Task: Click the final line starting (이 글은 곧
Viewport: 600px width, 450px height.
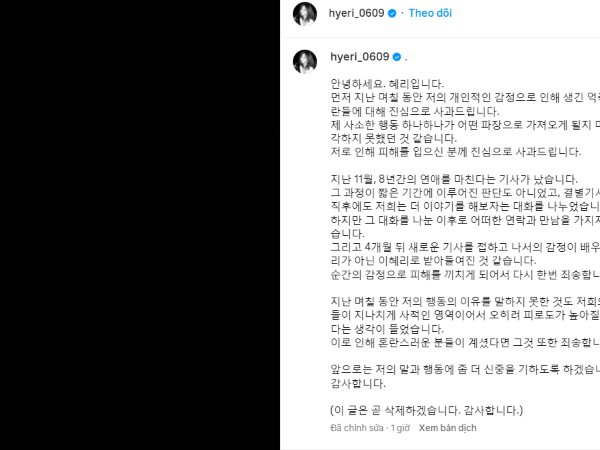Action: pyautogui.click(x=426, y=411)
